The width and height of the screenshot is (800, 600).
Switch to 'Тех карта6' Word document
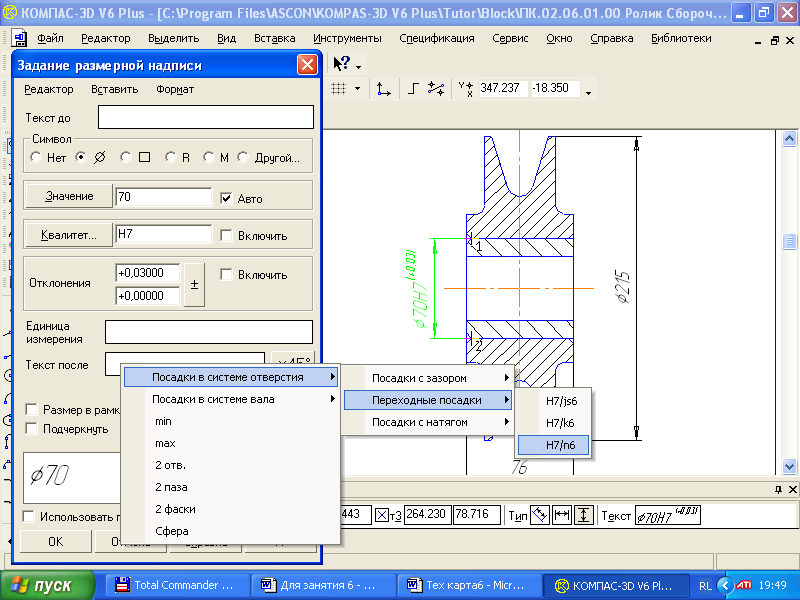coord(468,585)
